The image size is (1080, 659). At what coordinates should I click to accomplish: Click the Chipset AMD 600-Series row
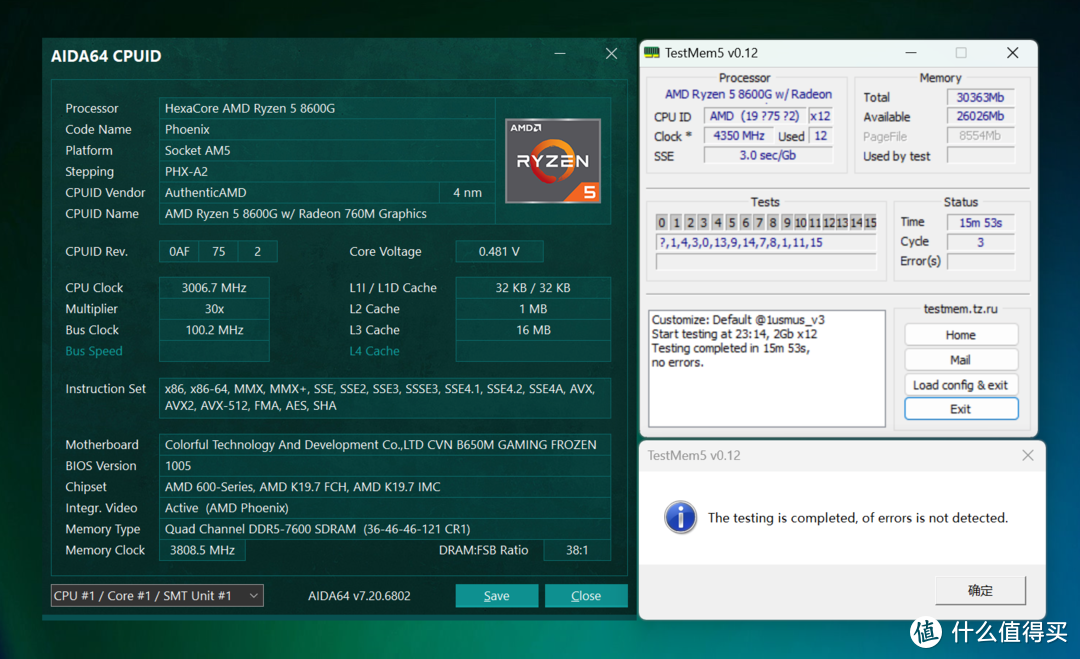(x=385, y=487)
